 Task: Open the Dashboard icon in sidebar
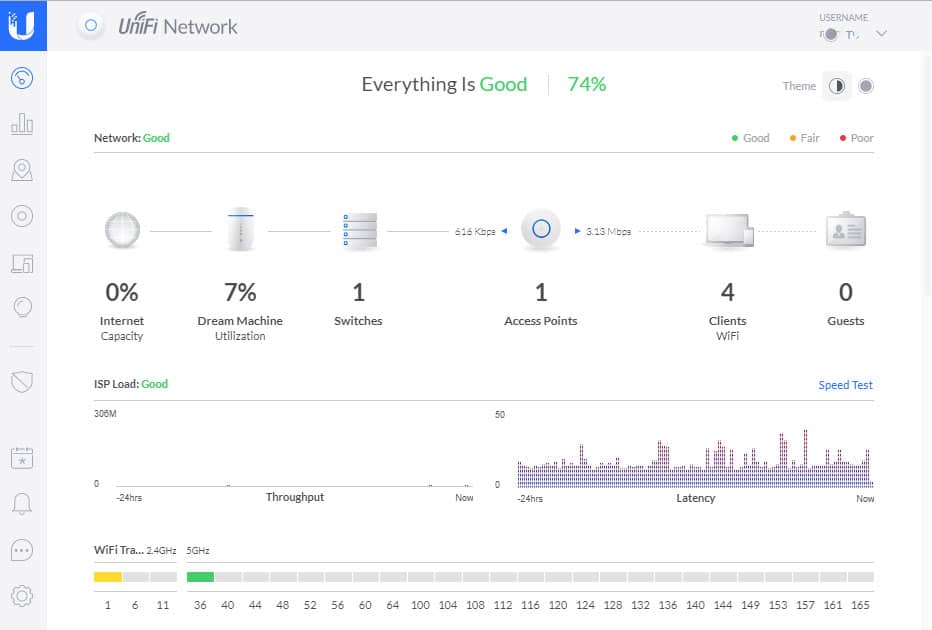pos(22,79)
